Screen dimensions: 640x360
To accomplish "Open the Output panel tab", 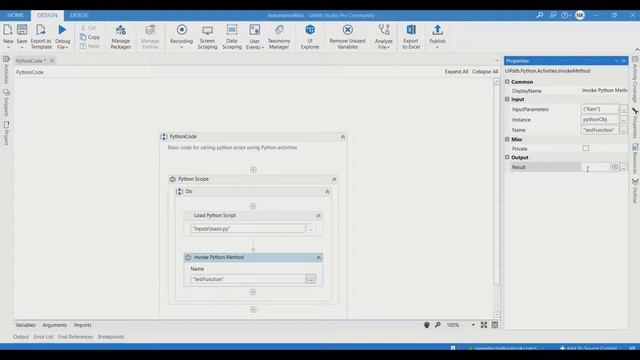I will 21,337.
